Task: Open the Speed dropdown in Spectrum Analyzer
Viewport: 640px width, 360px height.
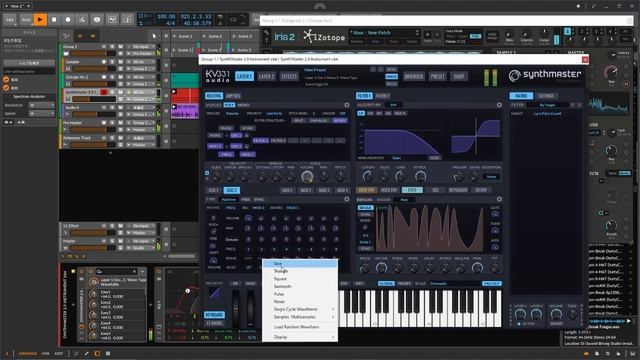Action: click(41, 113)
